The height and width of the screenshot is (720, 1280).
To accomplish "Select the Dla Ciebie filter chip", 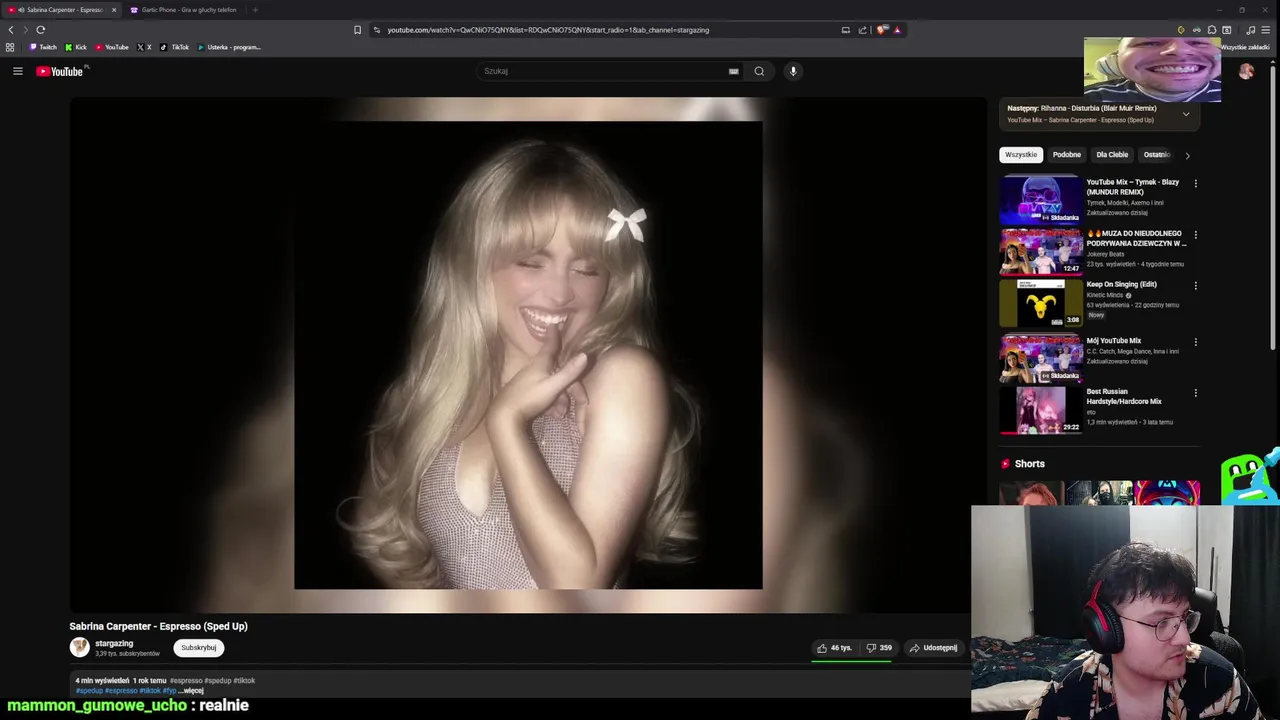I will tap(1112, 155).
